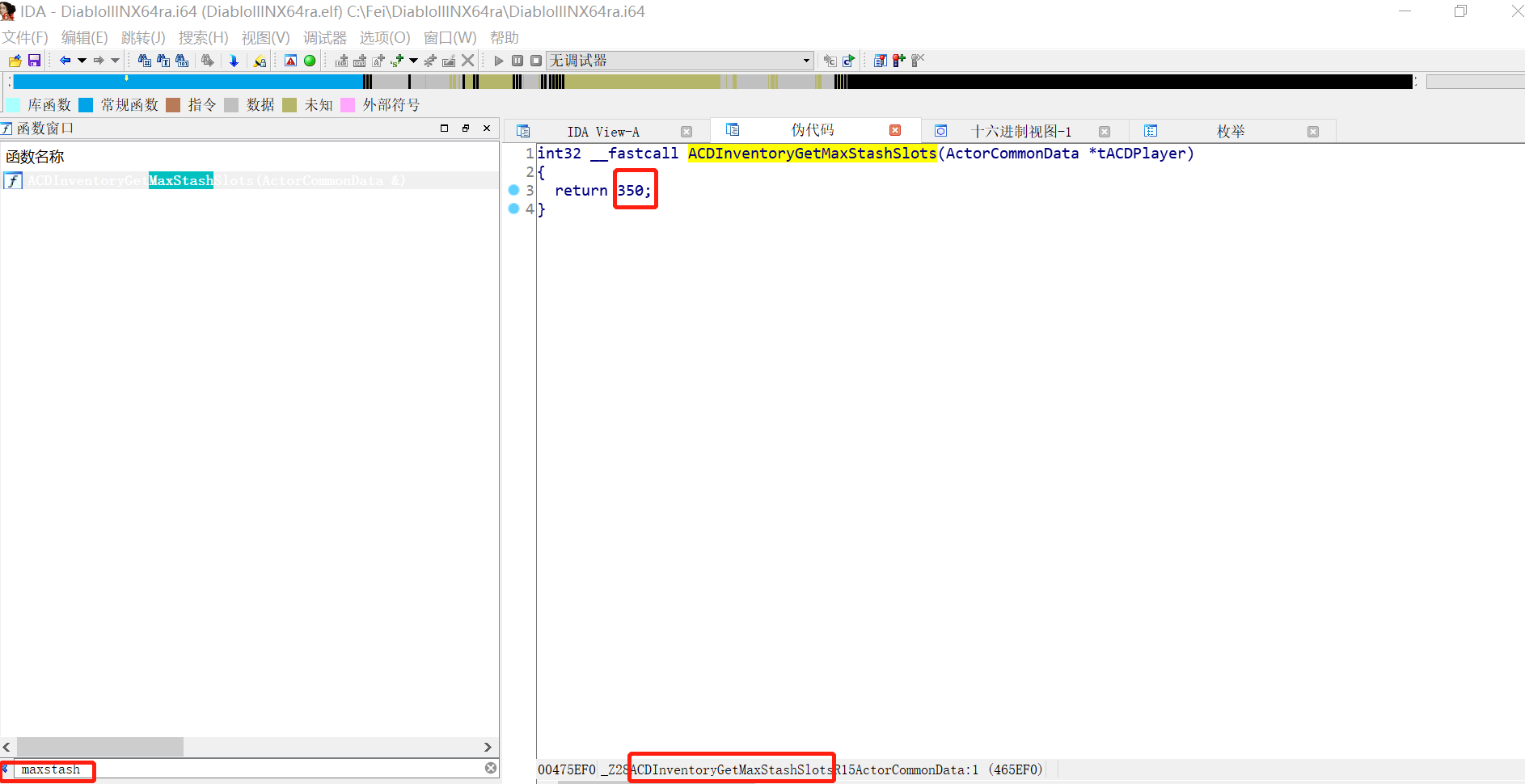1525x784 pixels.
Task: Click the green circle toolbar icon
Action: (310, 61)
